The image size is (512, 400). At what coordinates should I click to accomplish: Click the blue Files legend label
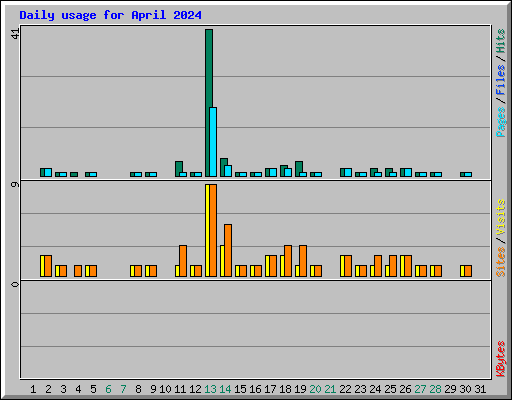[500, 79]
